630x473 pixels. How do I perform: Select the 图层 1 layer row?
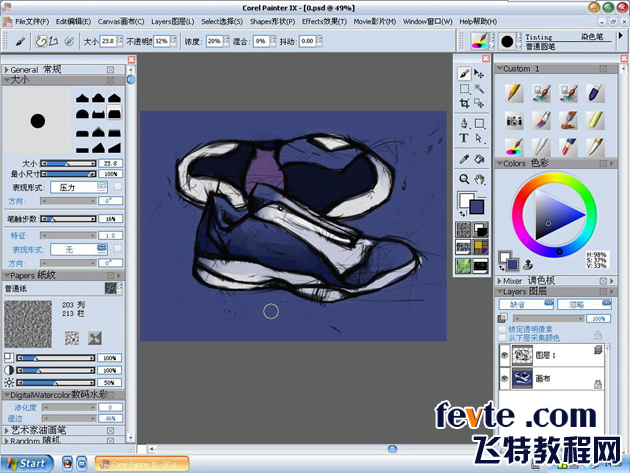(552, 355)
